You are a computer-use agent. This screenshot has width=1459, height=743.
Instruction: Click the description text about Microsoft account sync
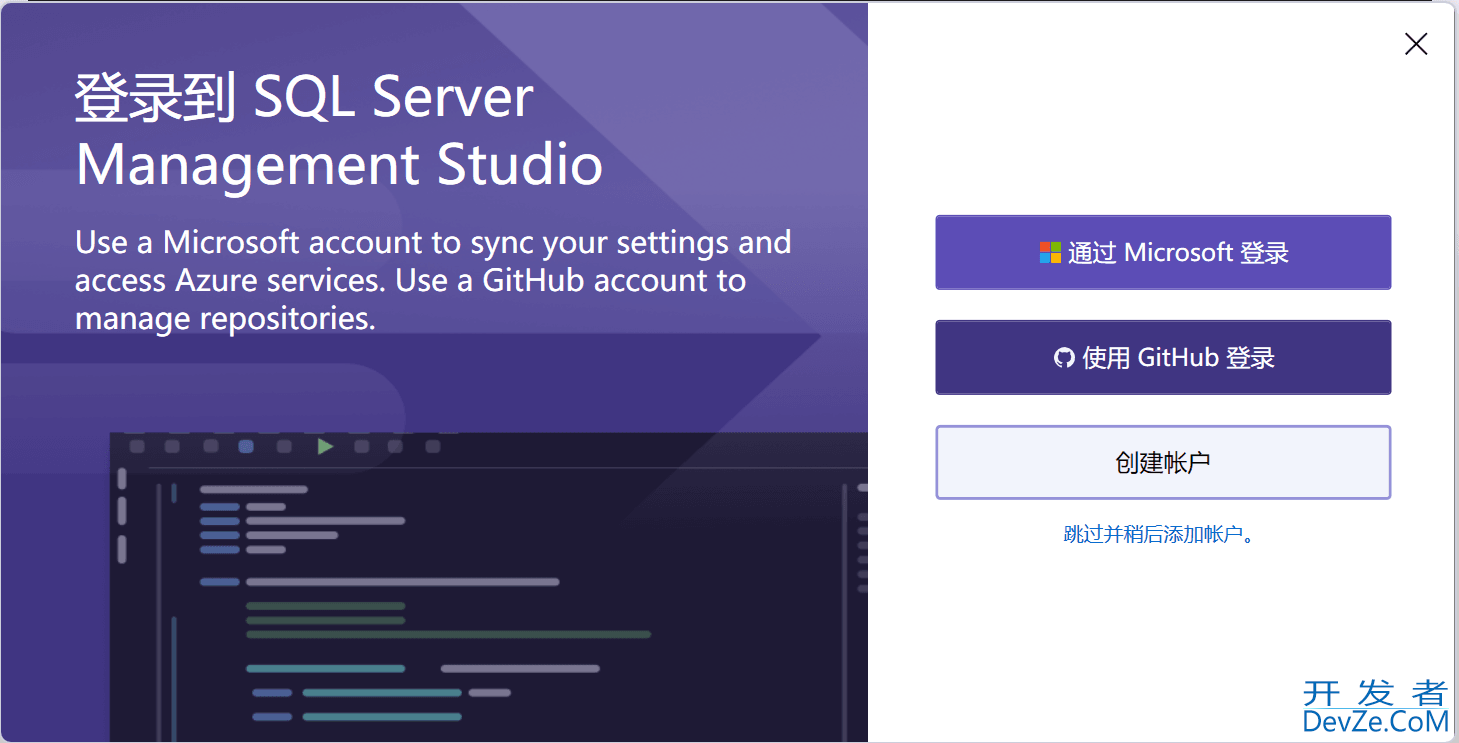point(433,280)
